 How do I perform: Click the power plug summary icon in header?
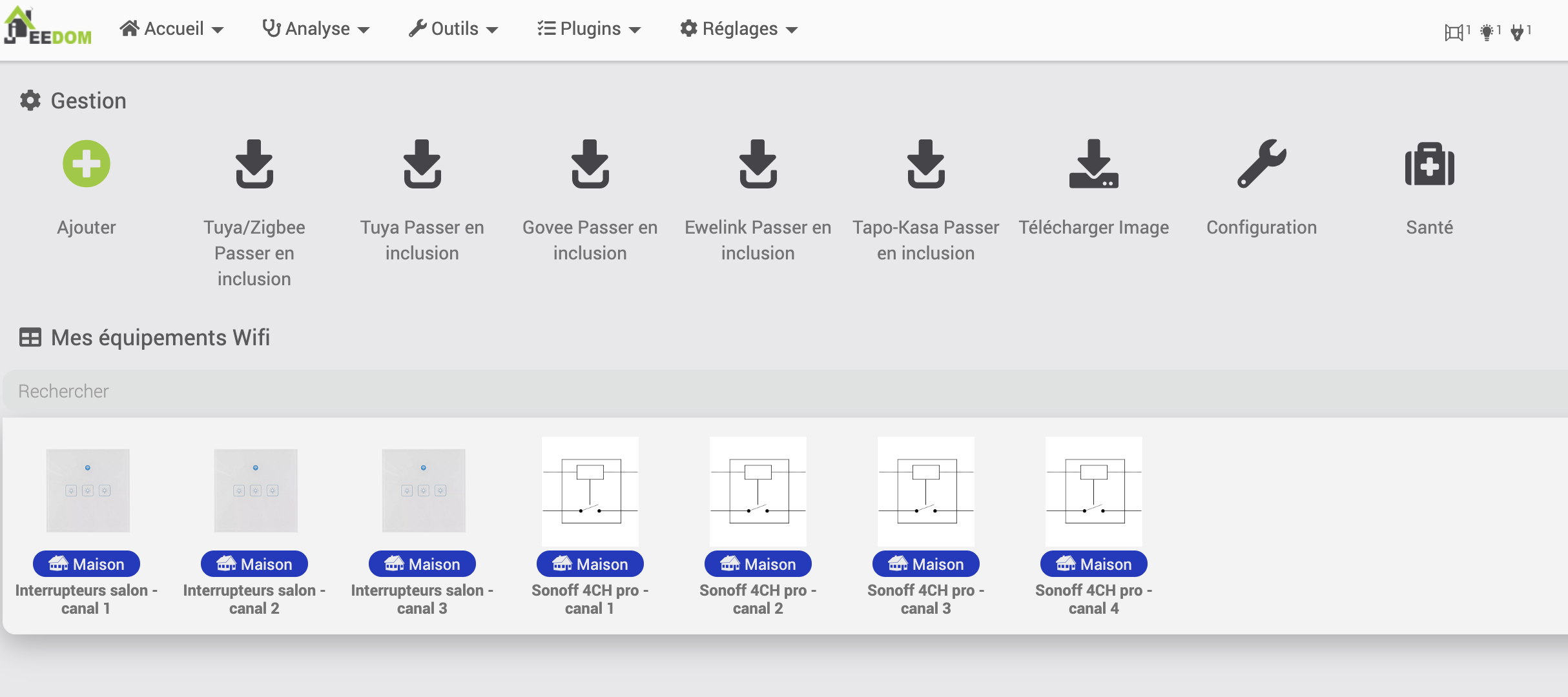1518,32
